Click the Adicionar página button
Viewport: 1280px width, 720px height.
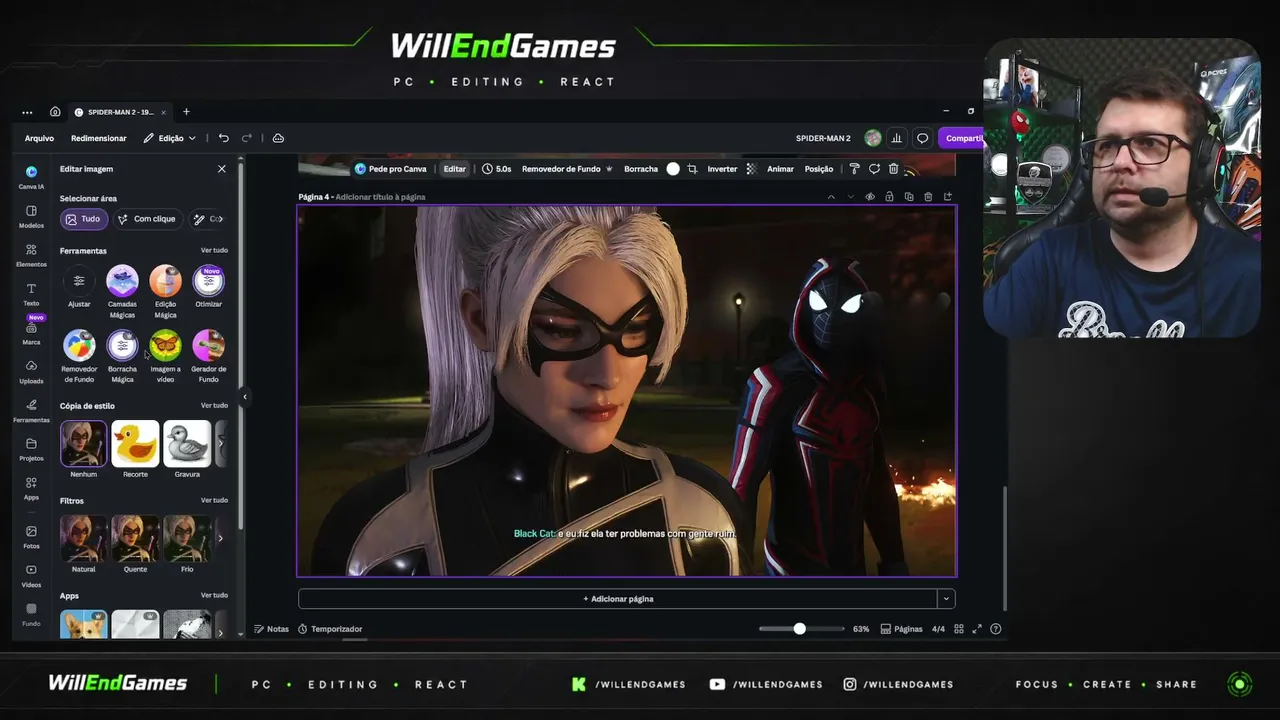(618, 599)
